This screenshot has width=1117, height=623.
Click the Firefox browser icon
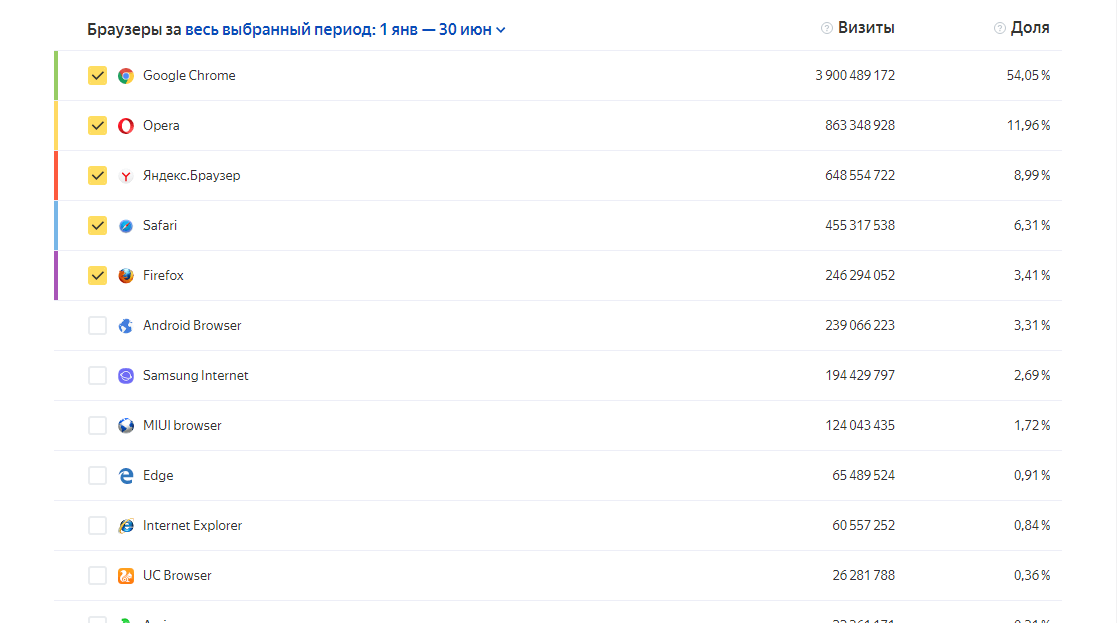coord(126,276)
